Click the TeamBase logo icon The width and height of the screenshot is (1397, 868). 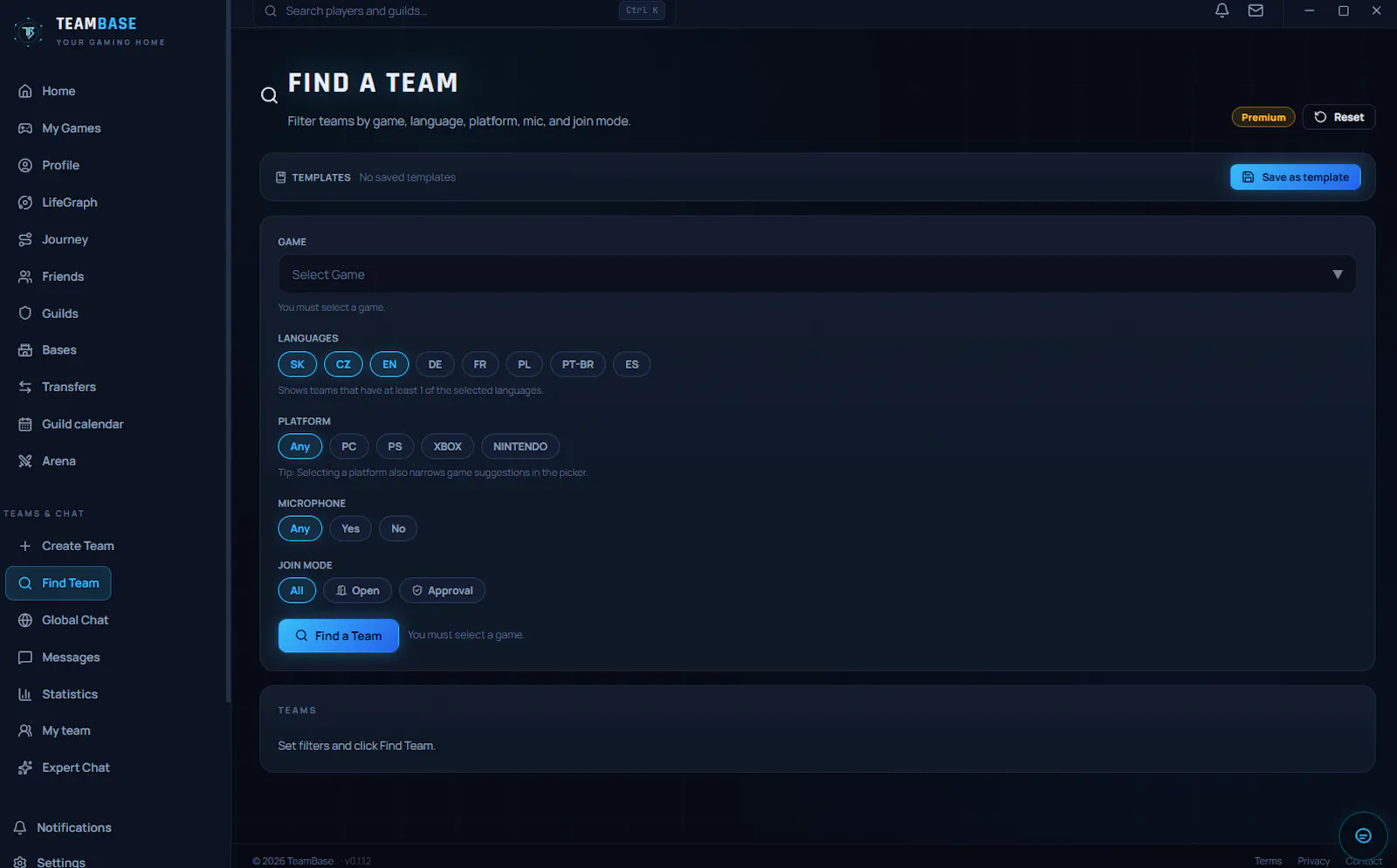(x=28, y=32)
